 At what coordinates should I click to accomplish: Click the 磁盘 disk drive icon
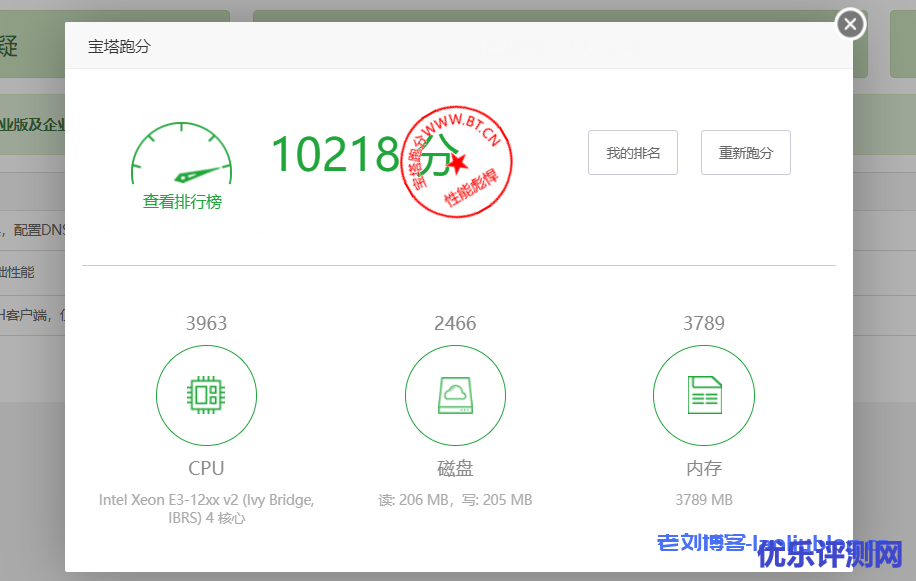click(455, 395)
